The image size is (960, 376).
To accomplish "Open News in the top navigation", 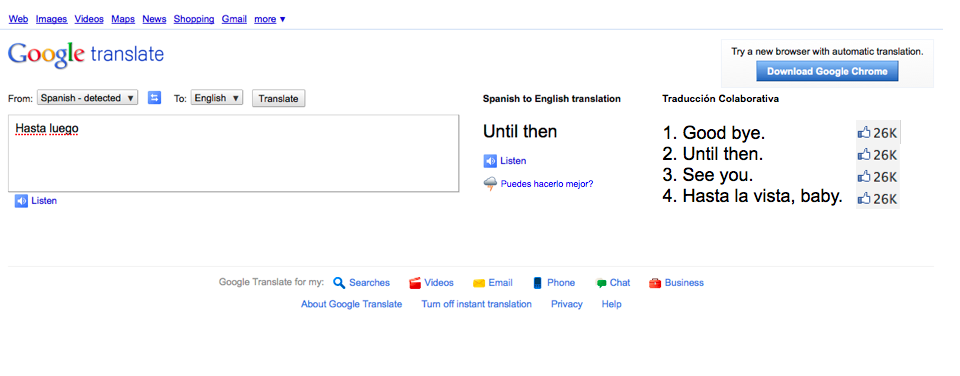I will (x=154, y=19).
